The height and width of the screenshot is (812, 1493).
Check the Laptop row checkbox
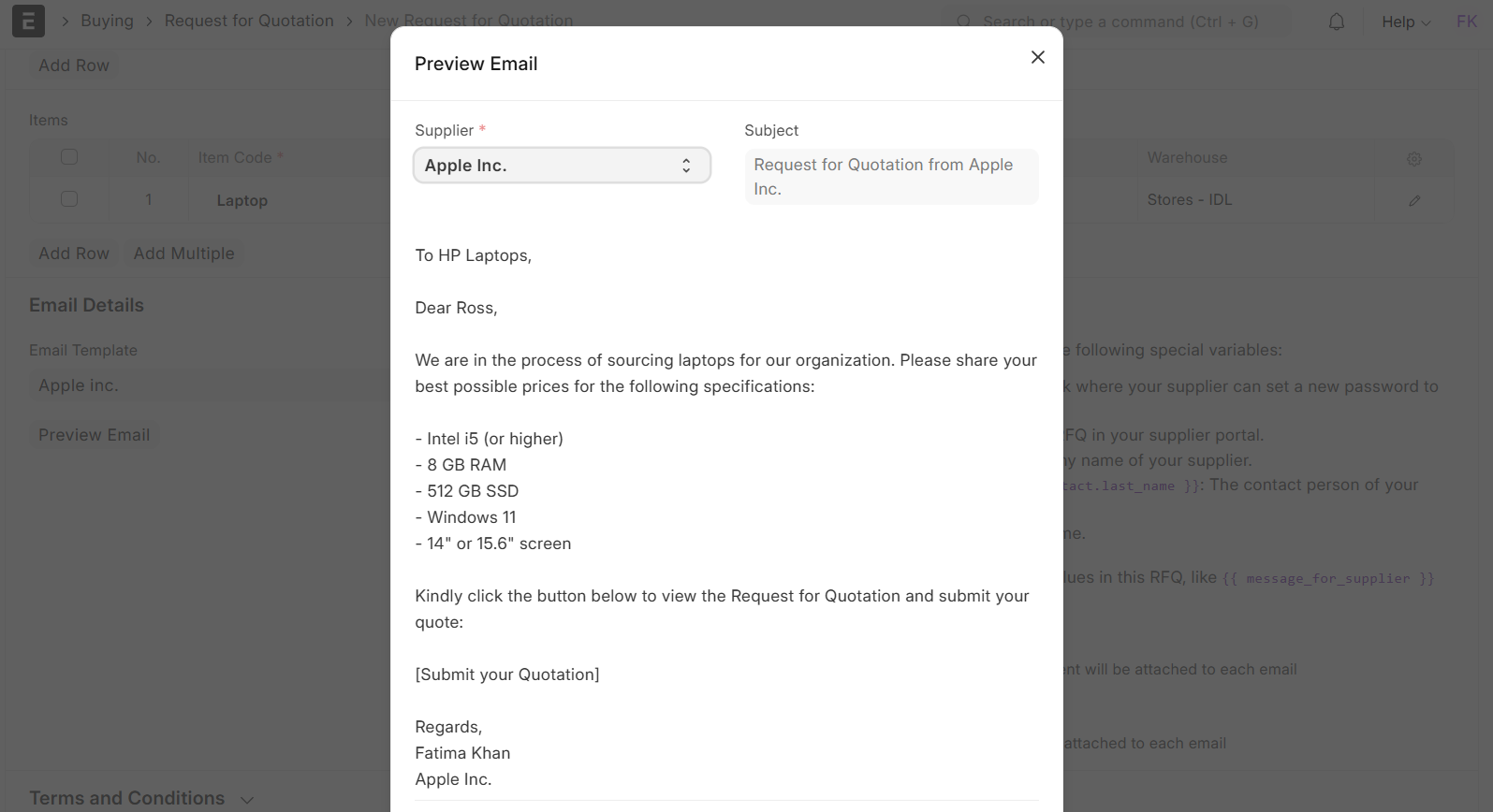pyautogui.click(x=69, y=199)
